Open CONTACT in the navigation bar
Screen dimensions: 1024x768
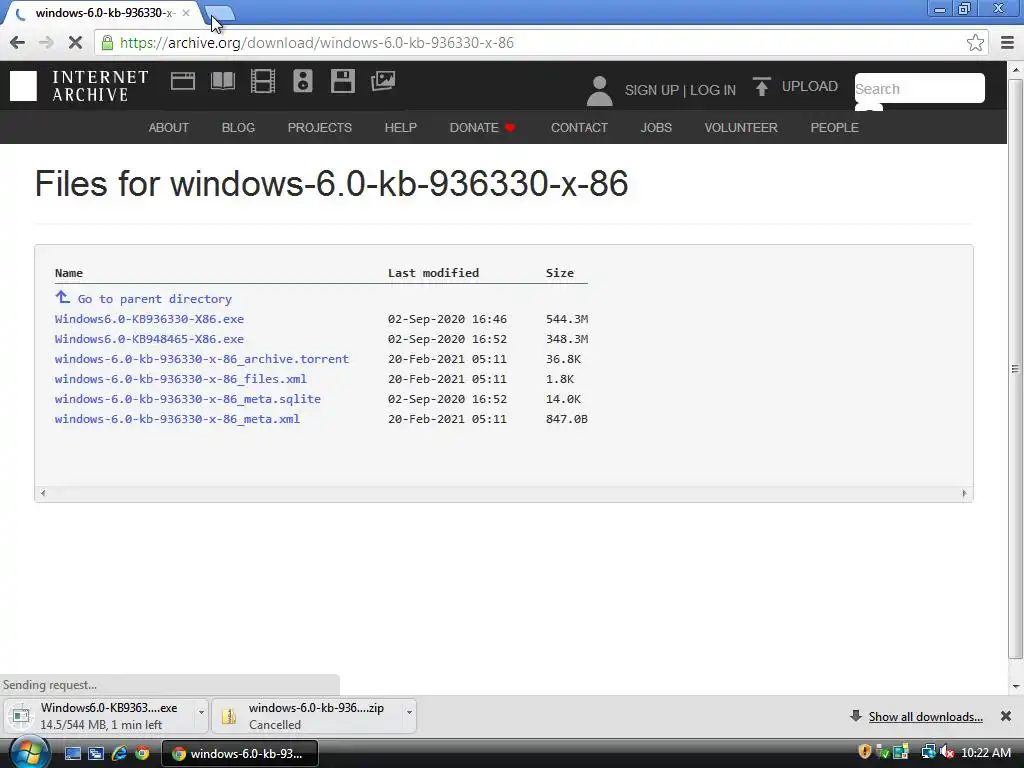point(579,127)
